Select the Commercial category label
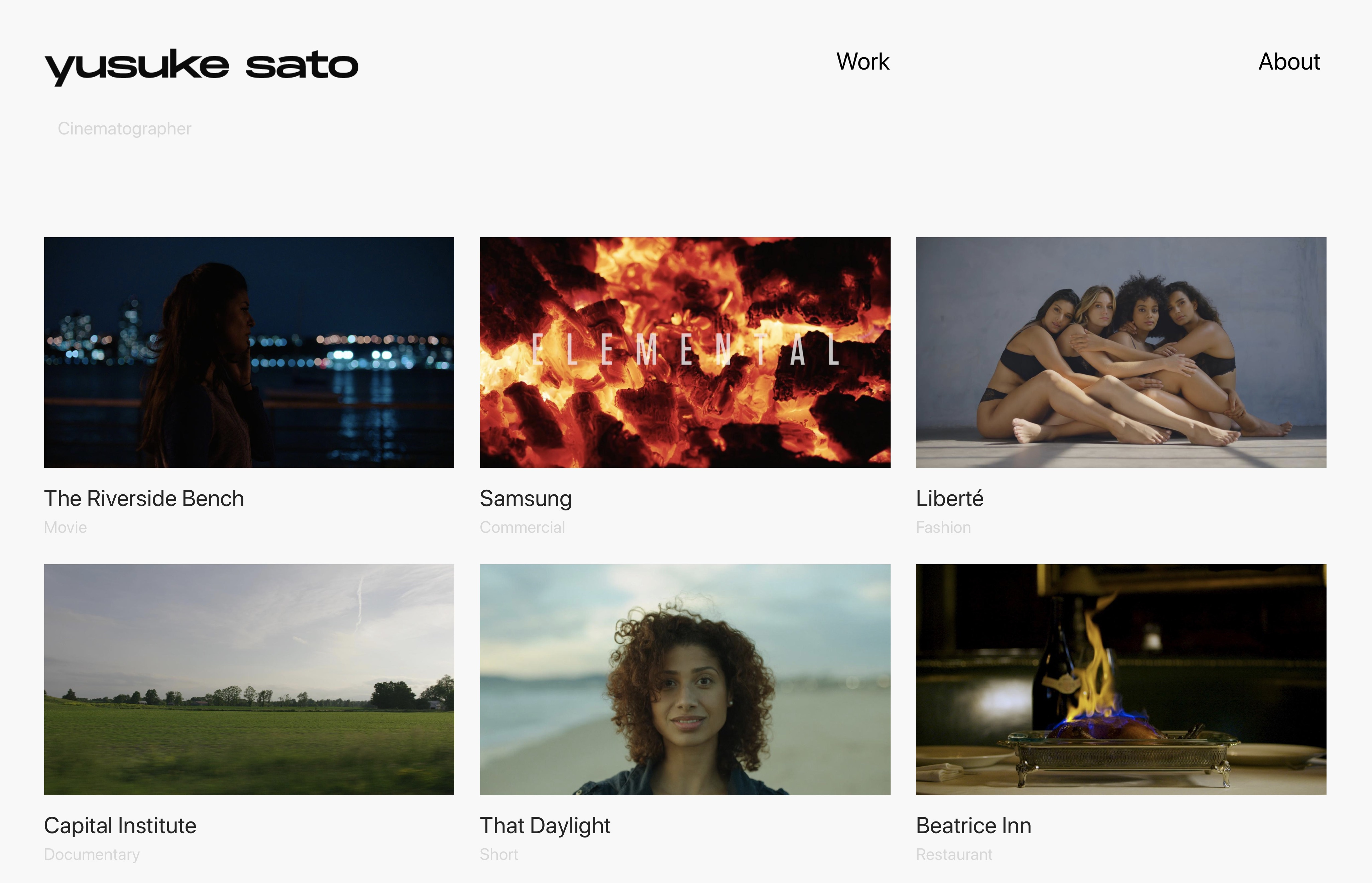This screenshot has width=1372, height=883. click(x=522, y=527)
